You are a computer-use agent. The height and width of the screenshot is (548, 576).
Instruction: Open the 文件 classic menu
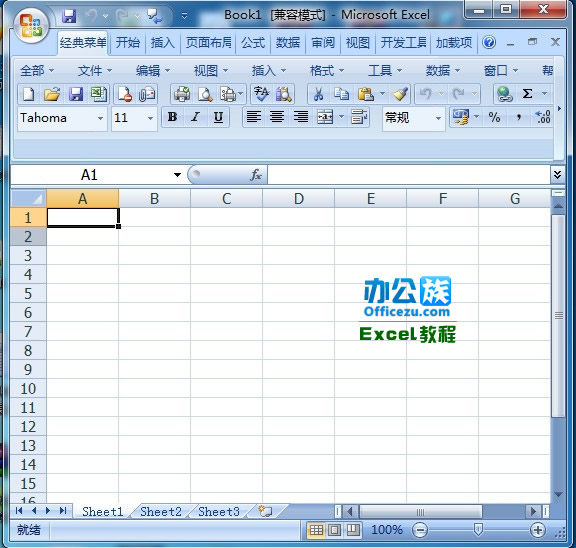click(x=94, y=70)
